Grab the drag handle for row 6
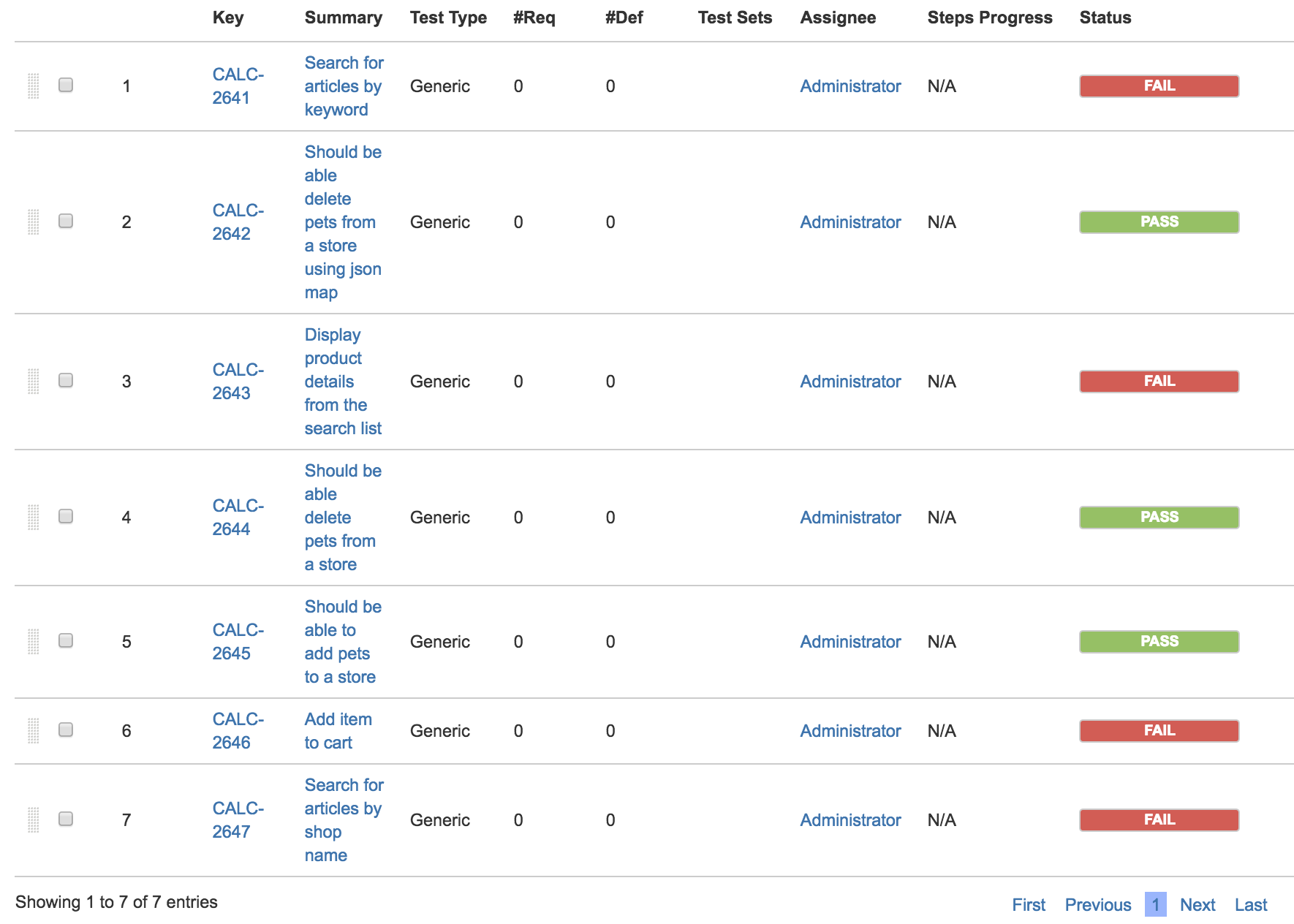Viewport: 1294px width, 924px height. pyautogui.click(x=33, y=731)
